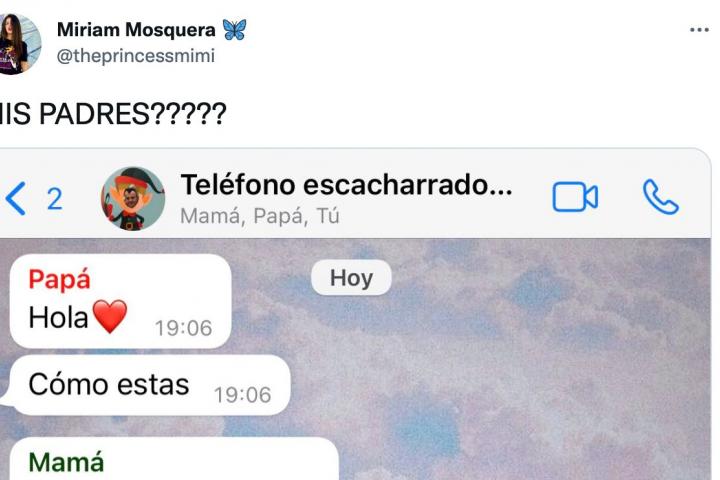Start a video call in the group chat
The height and width of the screenshot is (480, 720).
point(575,197)
